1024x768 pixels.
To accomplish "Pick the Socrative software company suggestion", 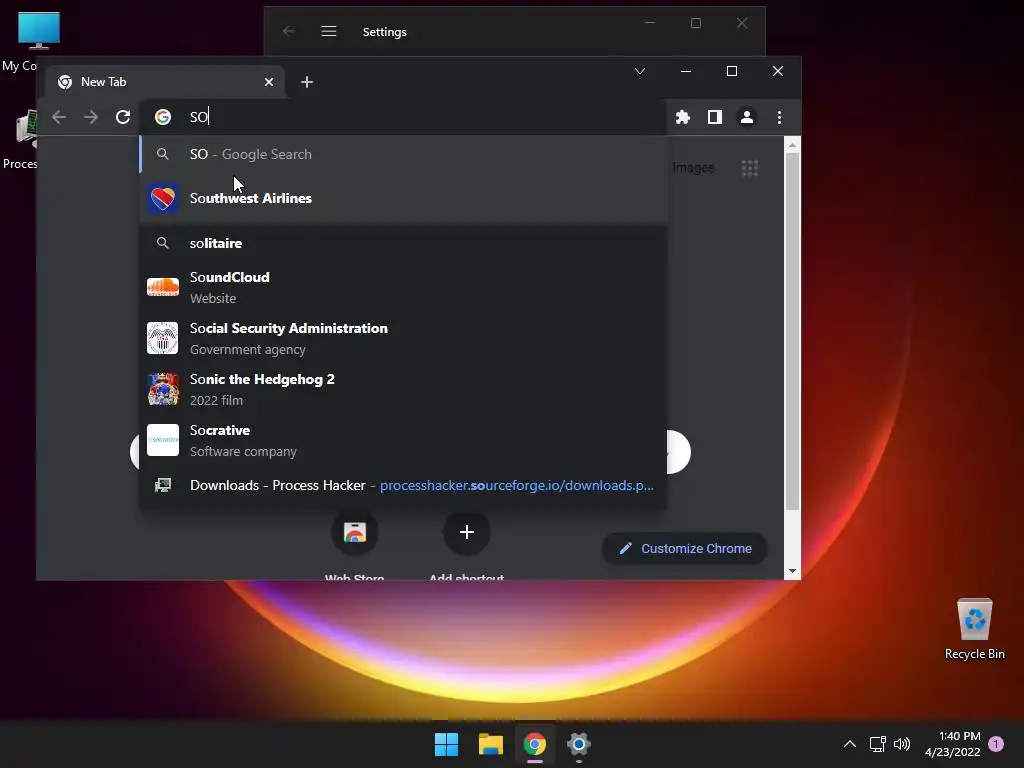I will 403,440.
